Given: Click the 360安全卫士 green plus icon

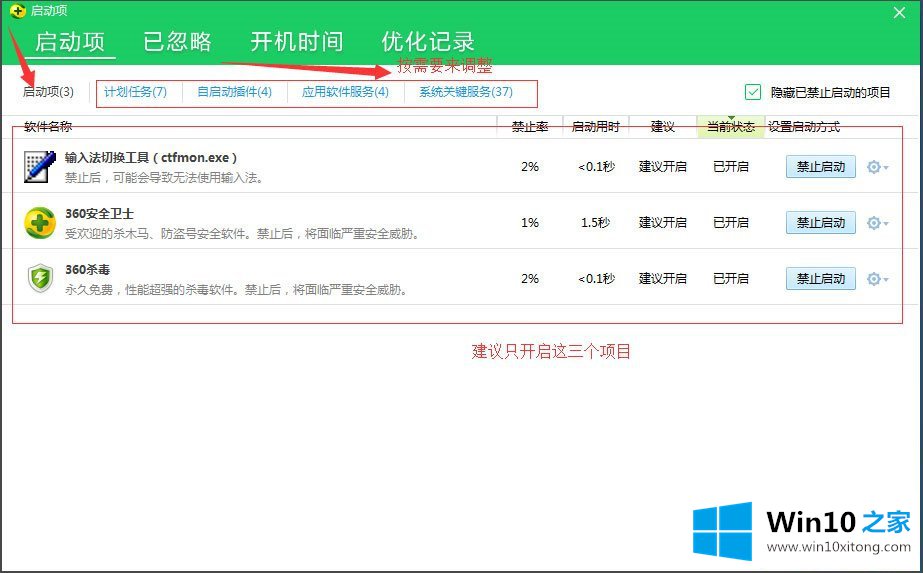Looking at the screenshot, I should coord(39,223).
